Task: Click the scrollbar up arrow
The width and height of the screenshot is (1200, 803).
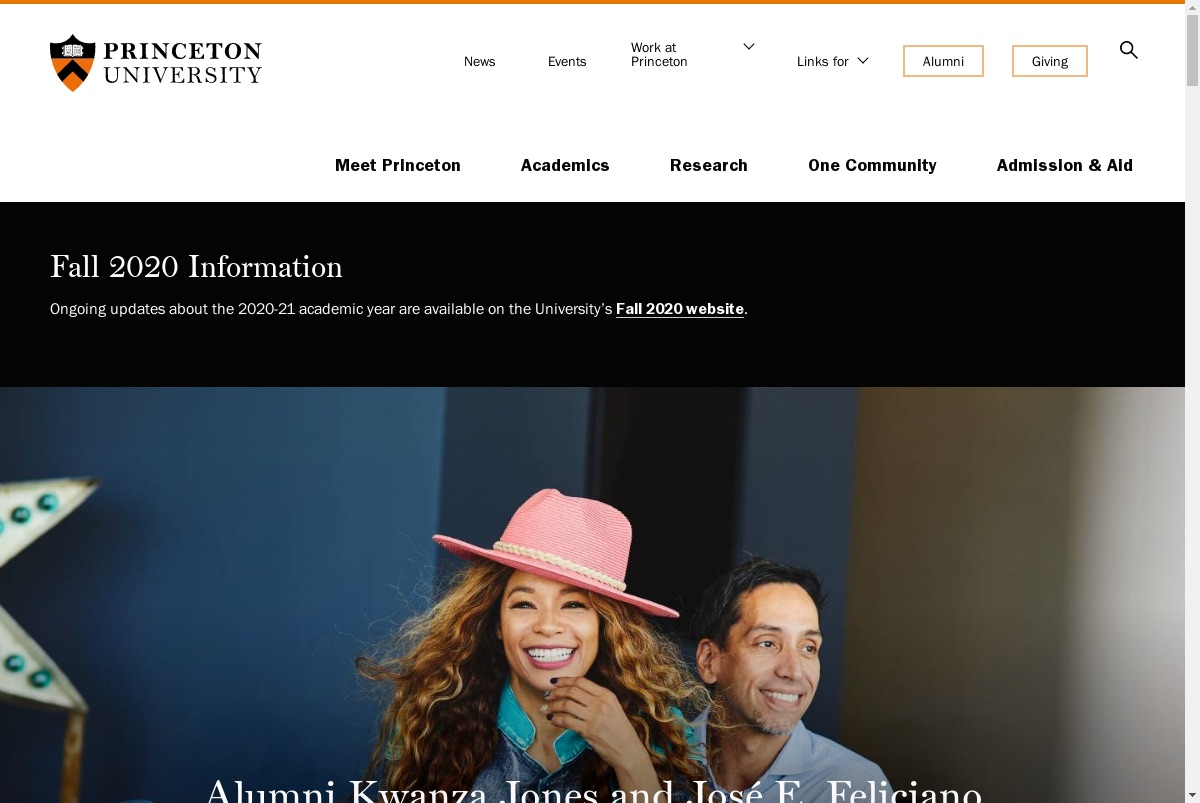Action: point(1192,8)
